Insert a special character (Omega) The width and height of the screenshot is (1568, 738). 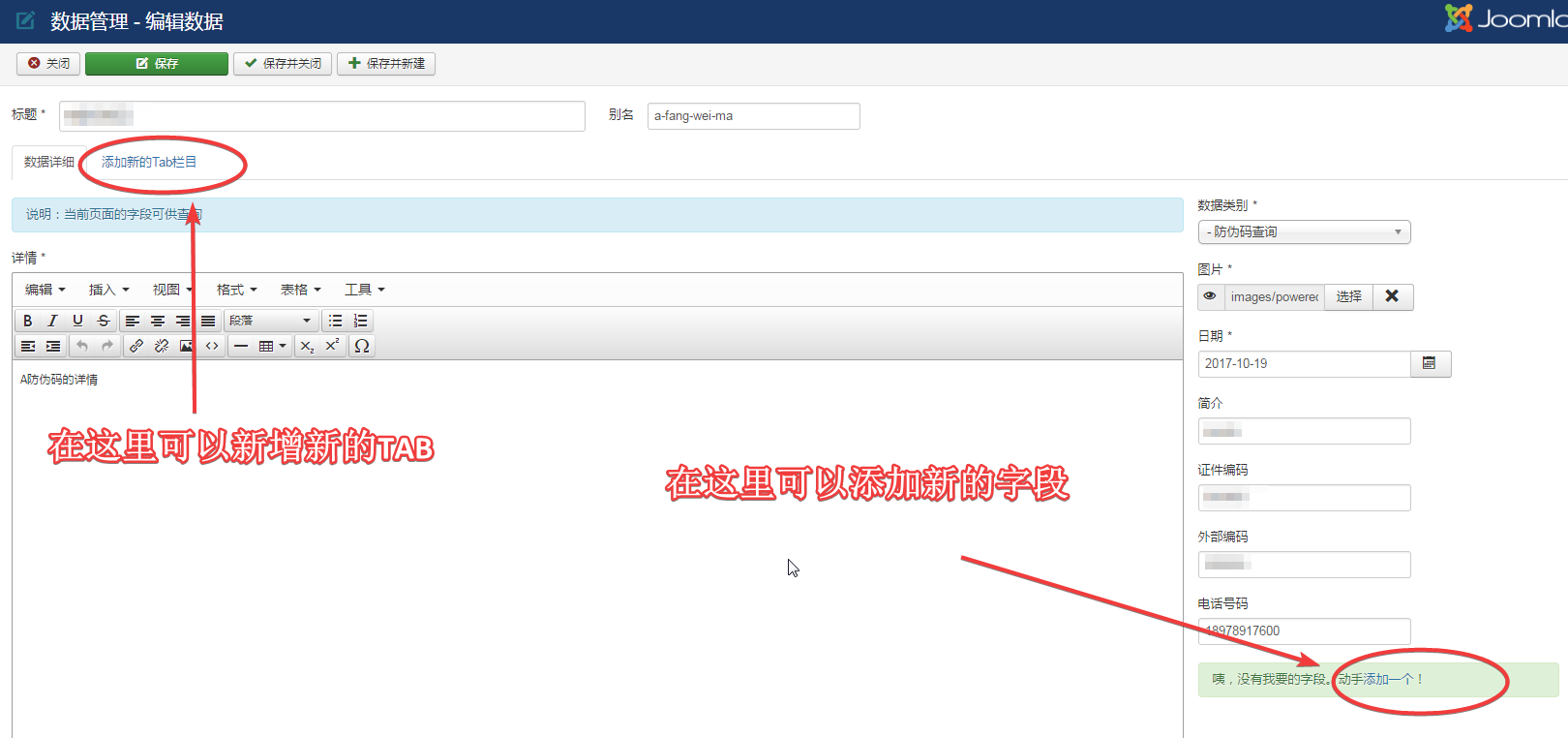pyautogui.click(x=362, y=346)
